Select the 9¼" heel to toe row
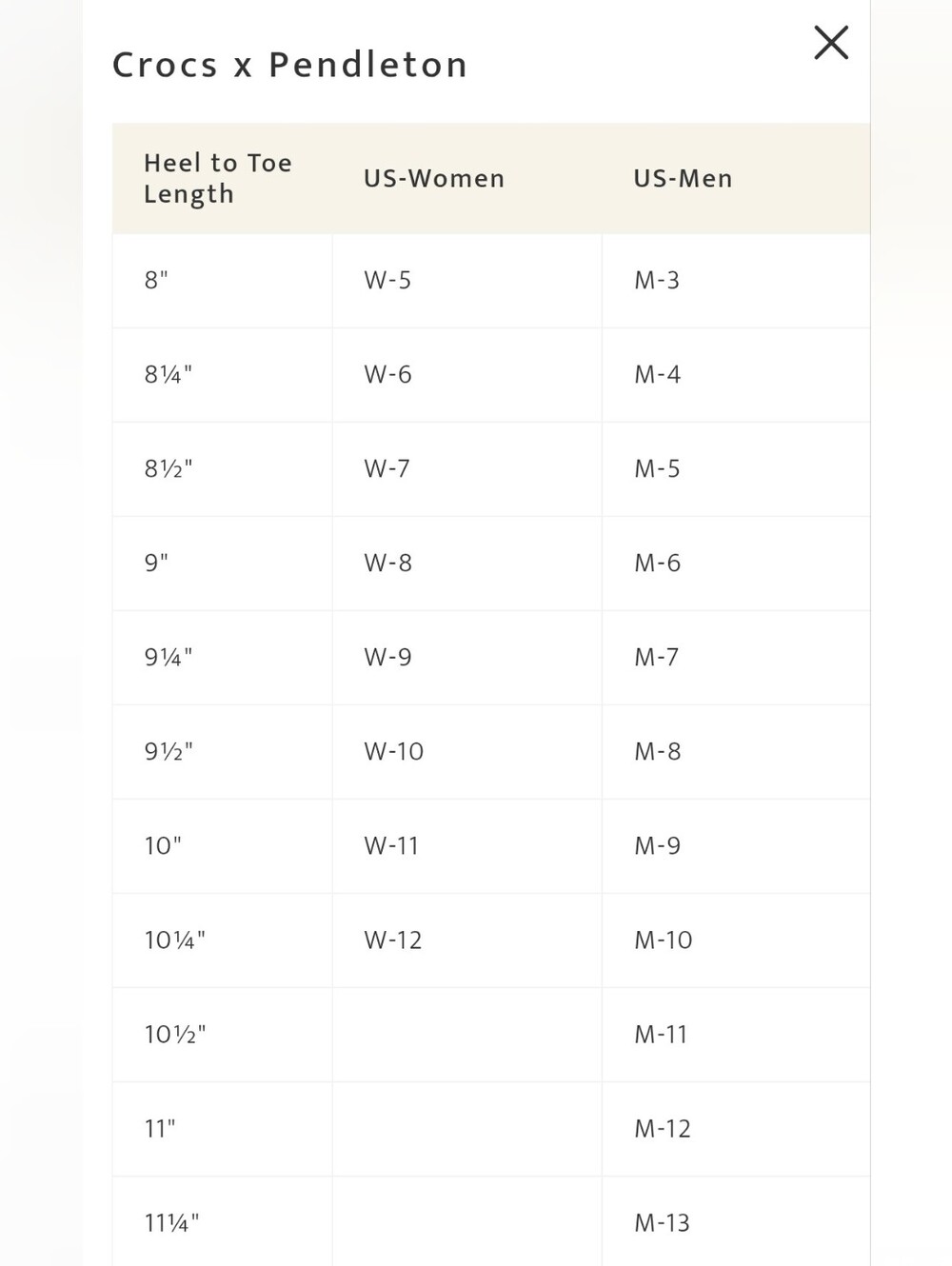Image resolution: width=952 pixels, height=1266 pixels. (x=491, y=658)
